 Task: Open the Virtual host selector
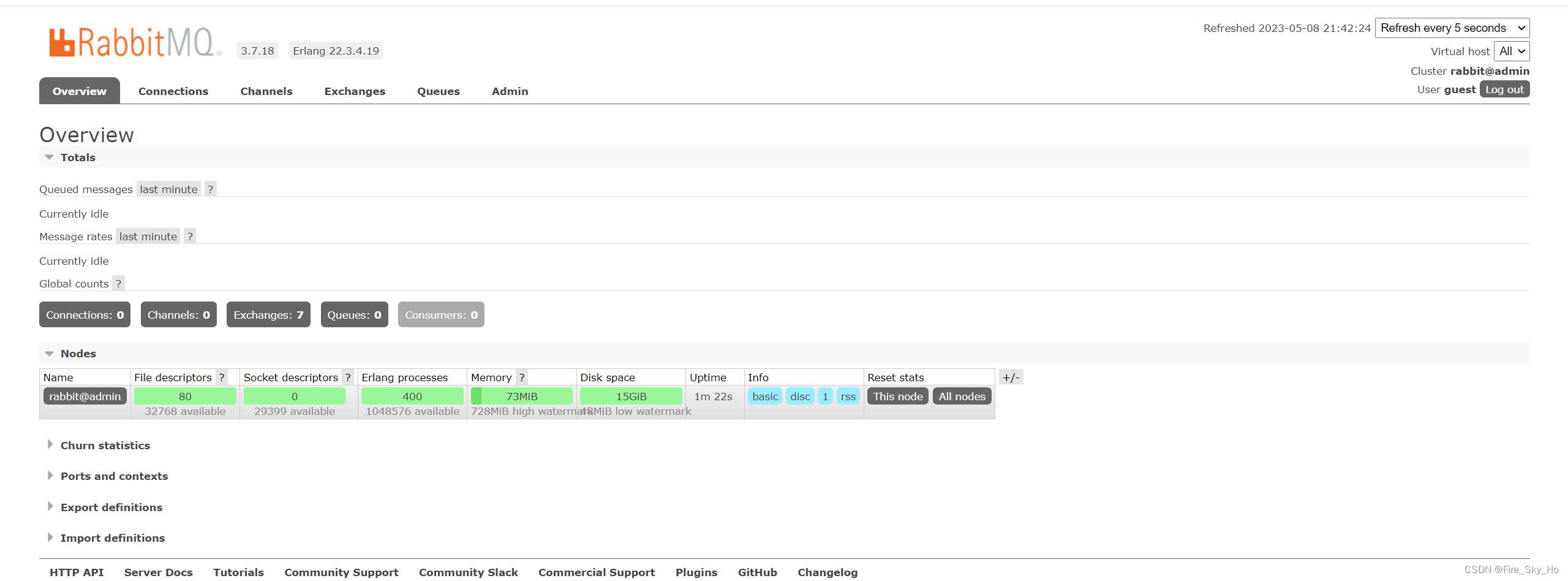pos(1512,51)
